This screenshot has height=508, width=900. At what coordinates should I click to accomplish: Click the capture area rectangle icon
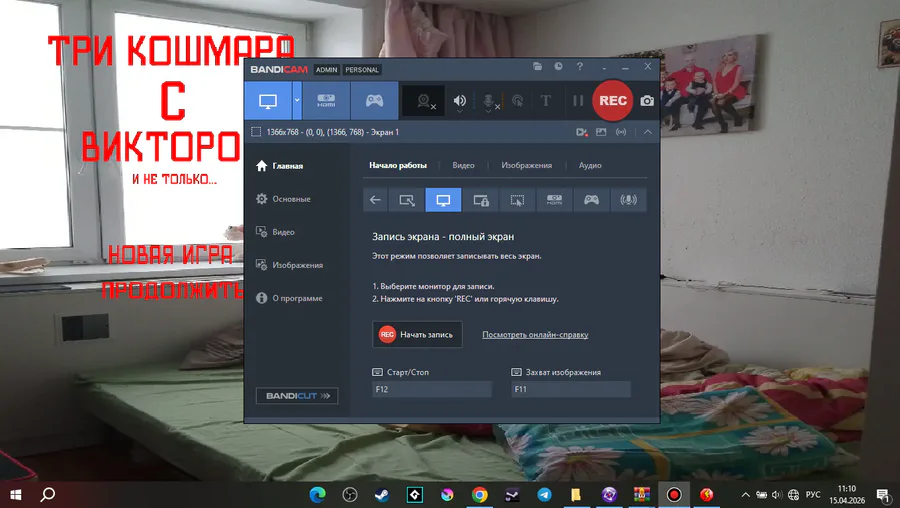(256, 132)
